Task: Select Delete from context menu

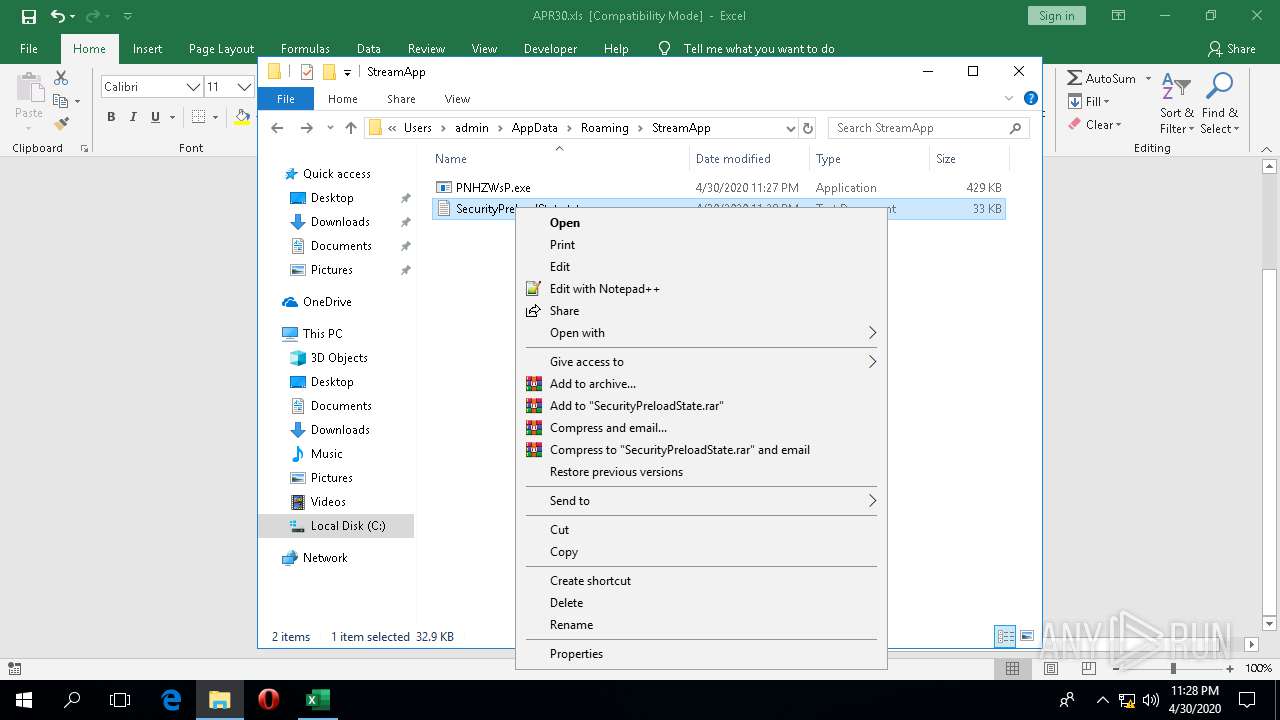Action: 566,603
